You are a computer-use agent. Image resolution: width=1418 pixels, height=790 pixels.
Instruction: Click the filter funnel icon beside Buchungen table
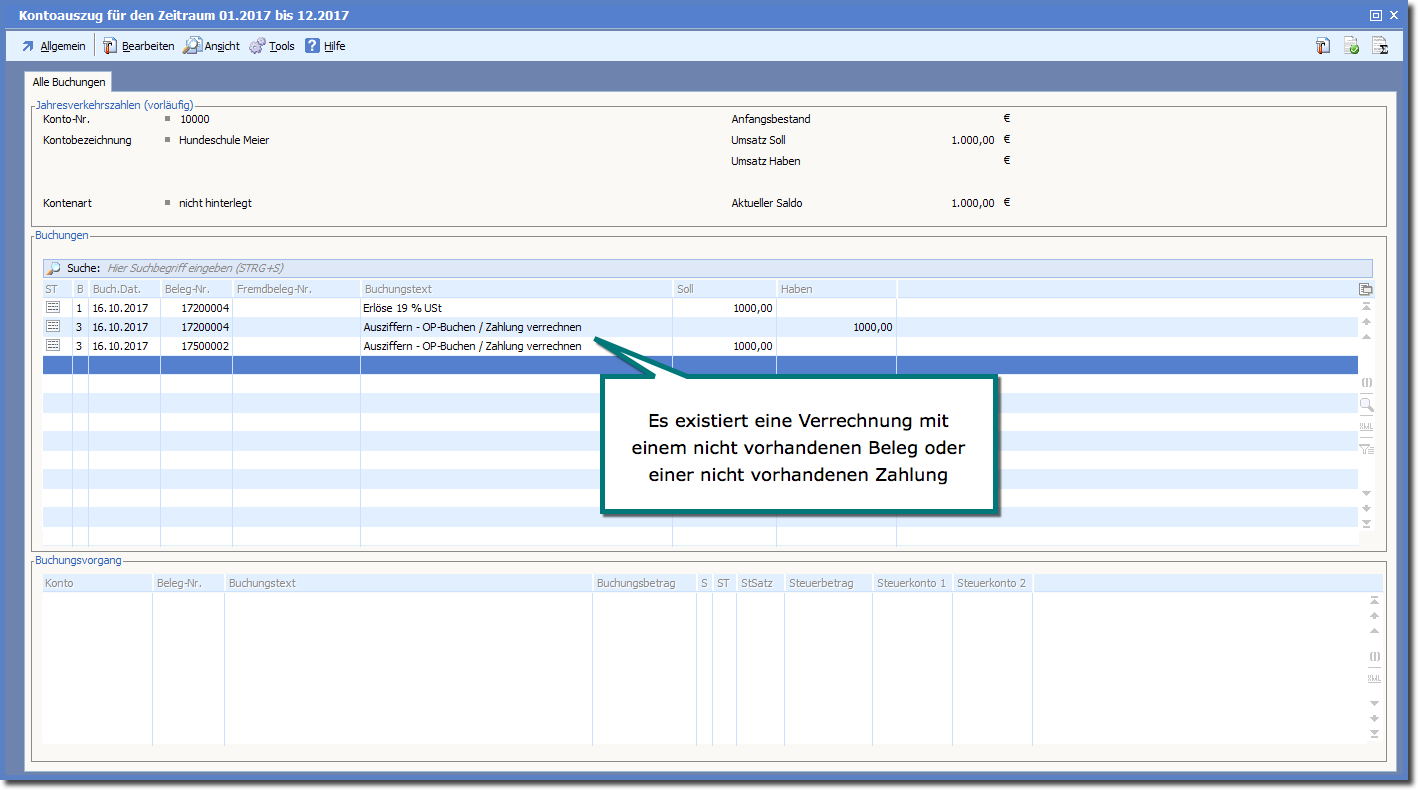pos(1366,450)
